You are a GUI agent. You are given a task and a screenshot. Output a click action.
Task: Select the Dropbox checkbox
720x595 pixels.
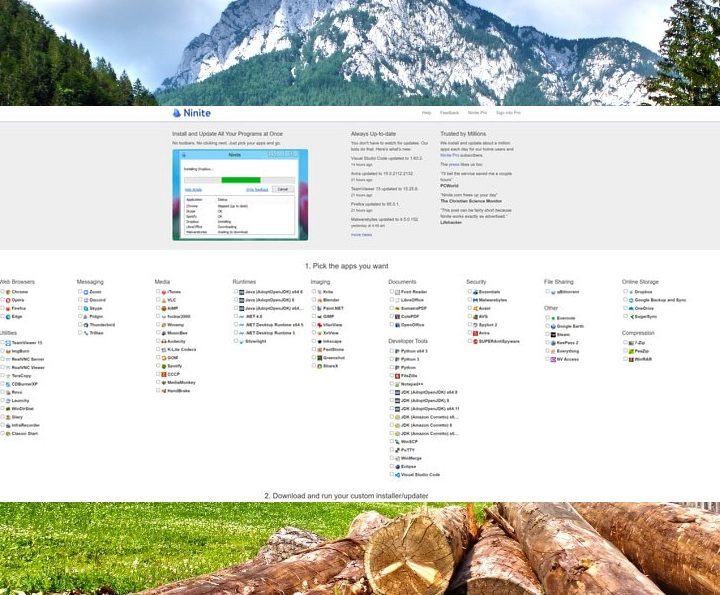tap(625, 292)
